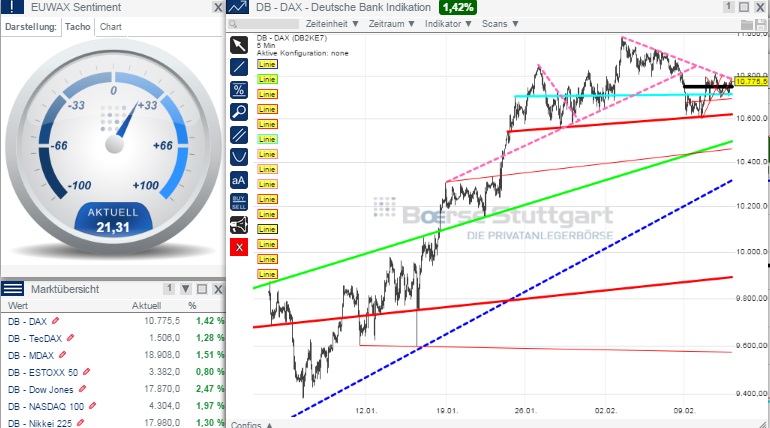Click the red X delete drawings tool
This screenshot has width=770, height=428.
(x=239, y=247)
